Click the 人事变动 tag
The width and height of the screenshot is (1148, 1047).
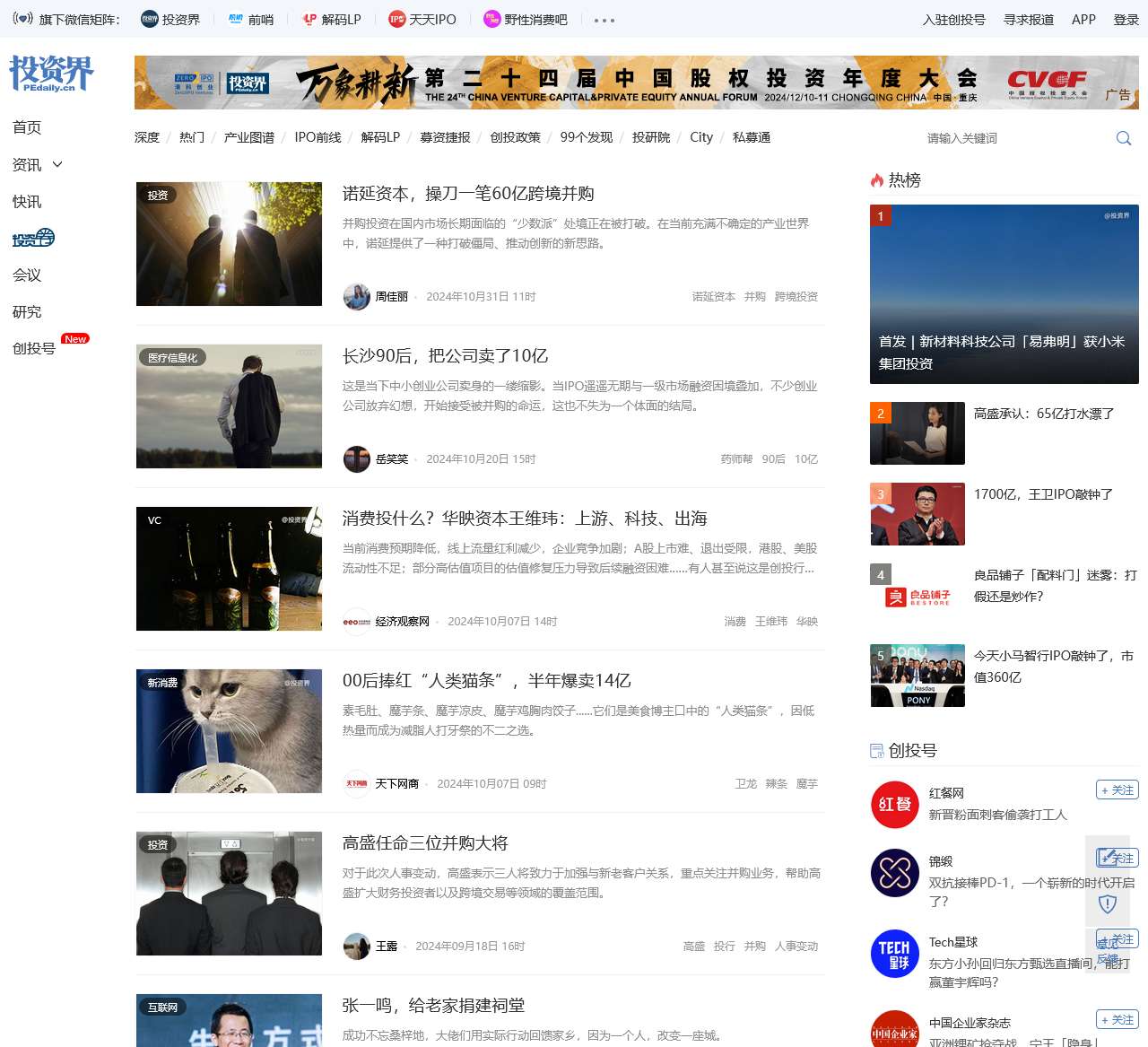[796, 946]
